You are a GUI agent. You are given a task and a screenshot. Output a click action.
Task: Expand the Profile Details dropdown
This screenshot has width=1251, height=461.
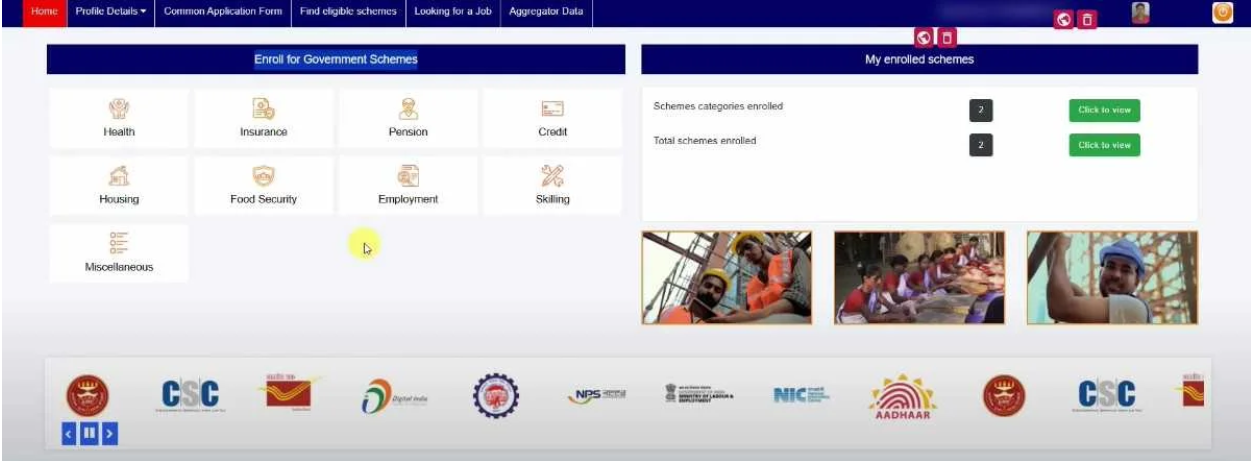110,12
